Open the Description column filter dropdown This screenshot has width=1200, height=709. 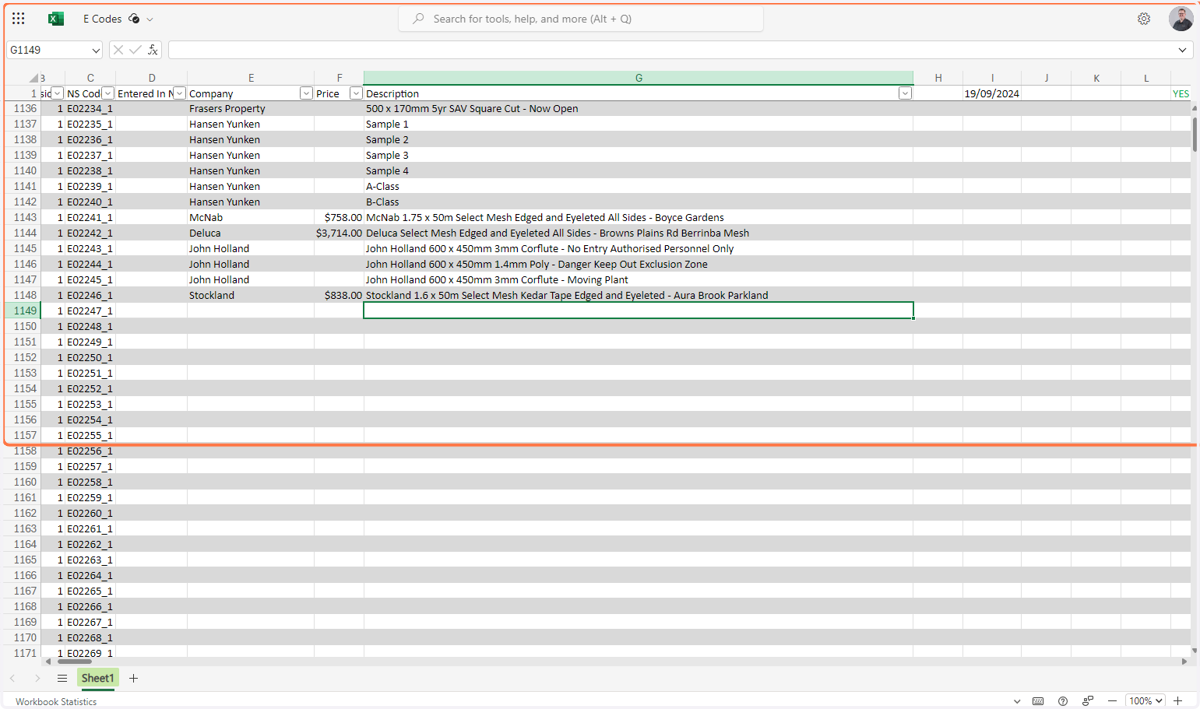coord(905,93)
